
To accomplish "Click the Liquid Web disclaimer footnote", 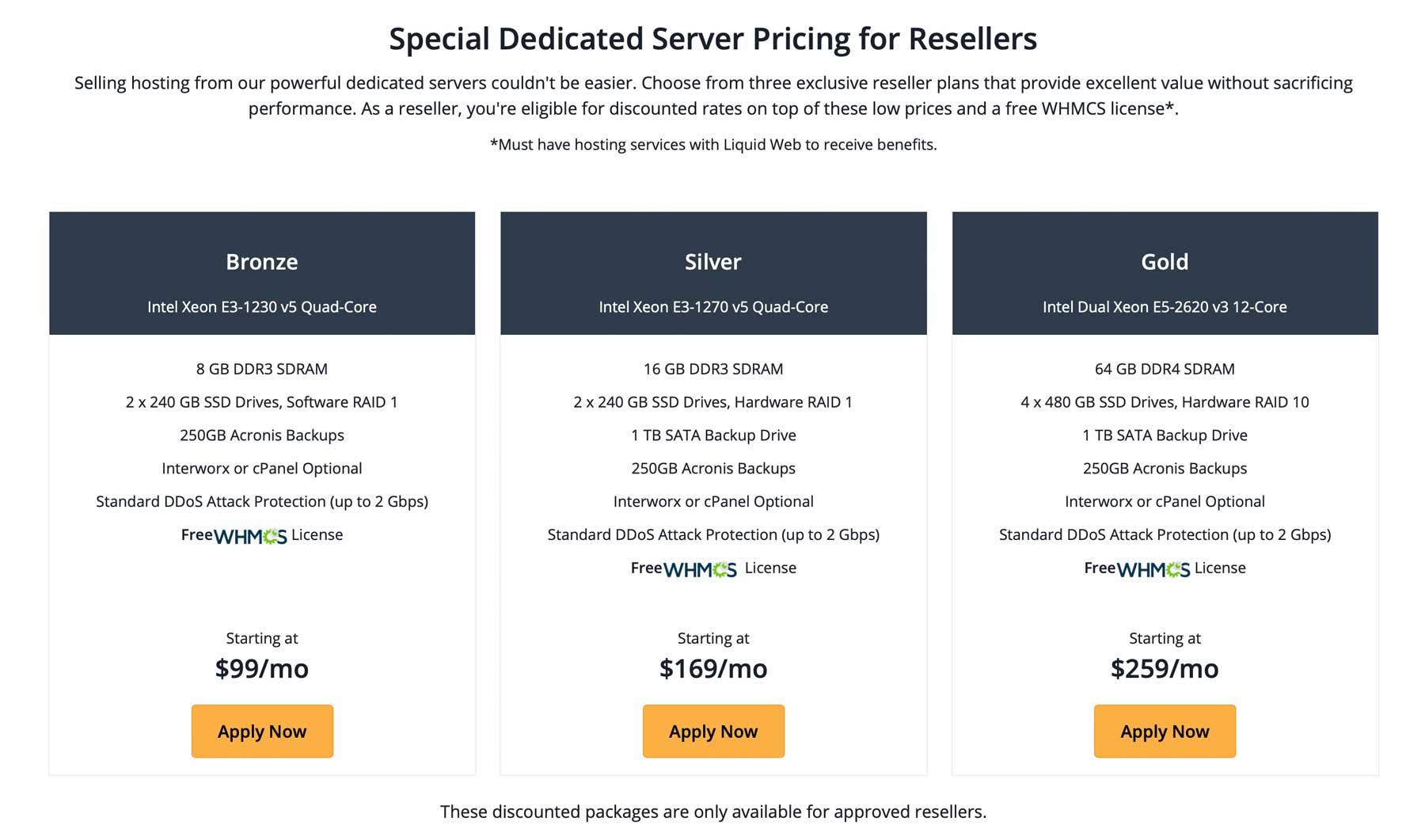I will pos(712,145).
